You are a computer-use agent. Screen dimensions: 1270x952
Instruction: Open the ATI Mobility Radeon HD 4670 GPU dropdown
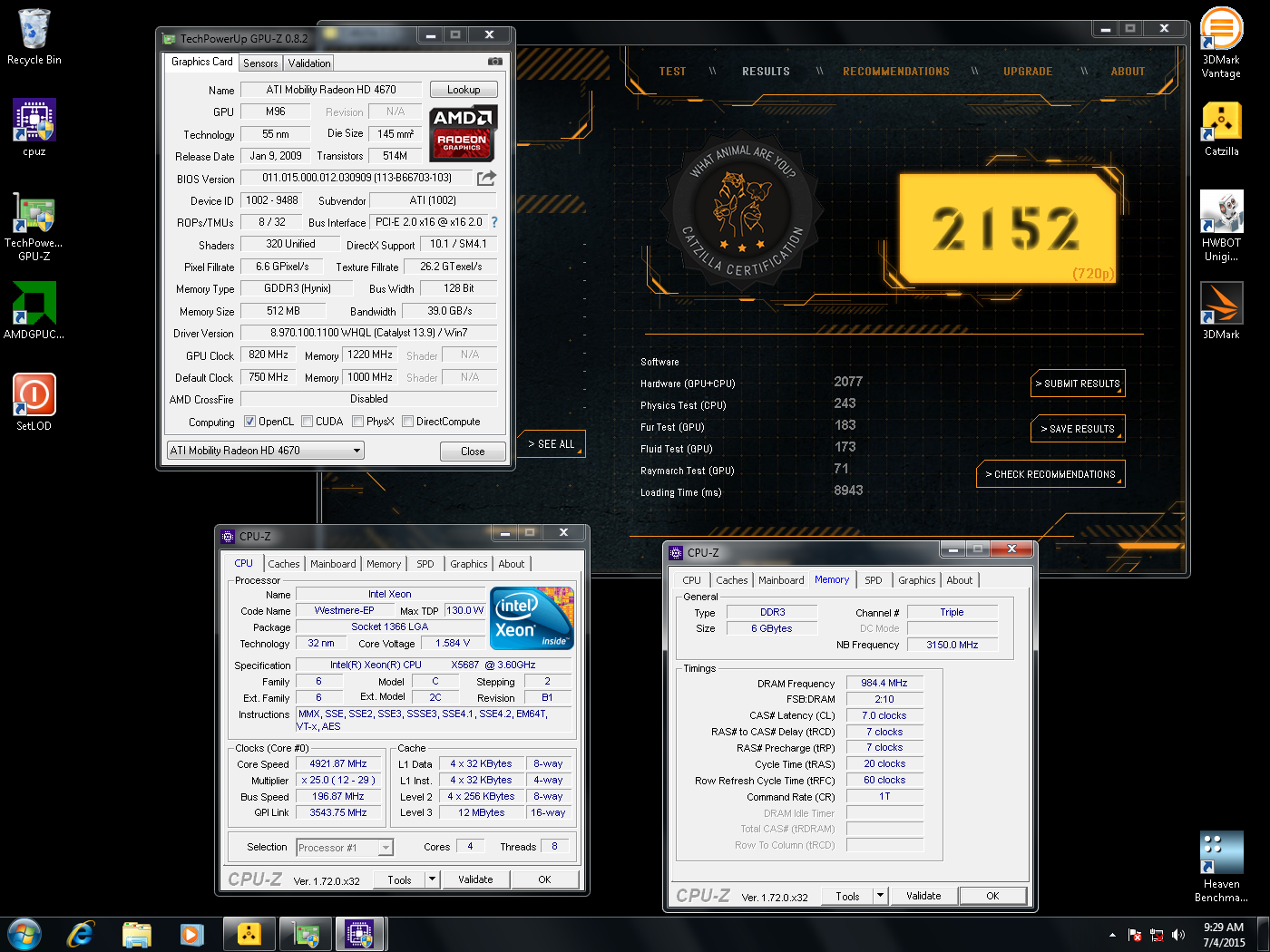265,451
